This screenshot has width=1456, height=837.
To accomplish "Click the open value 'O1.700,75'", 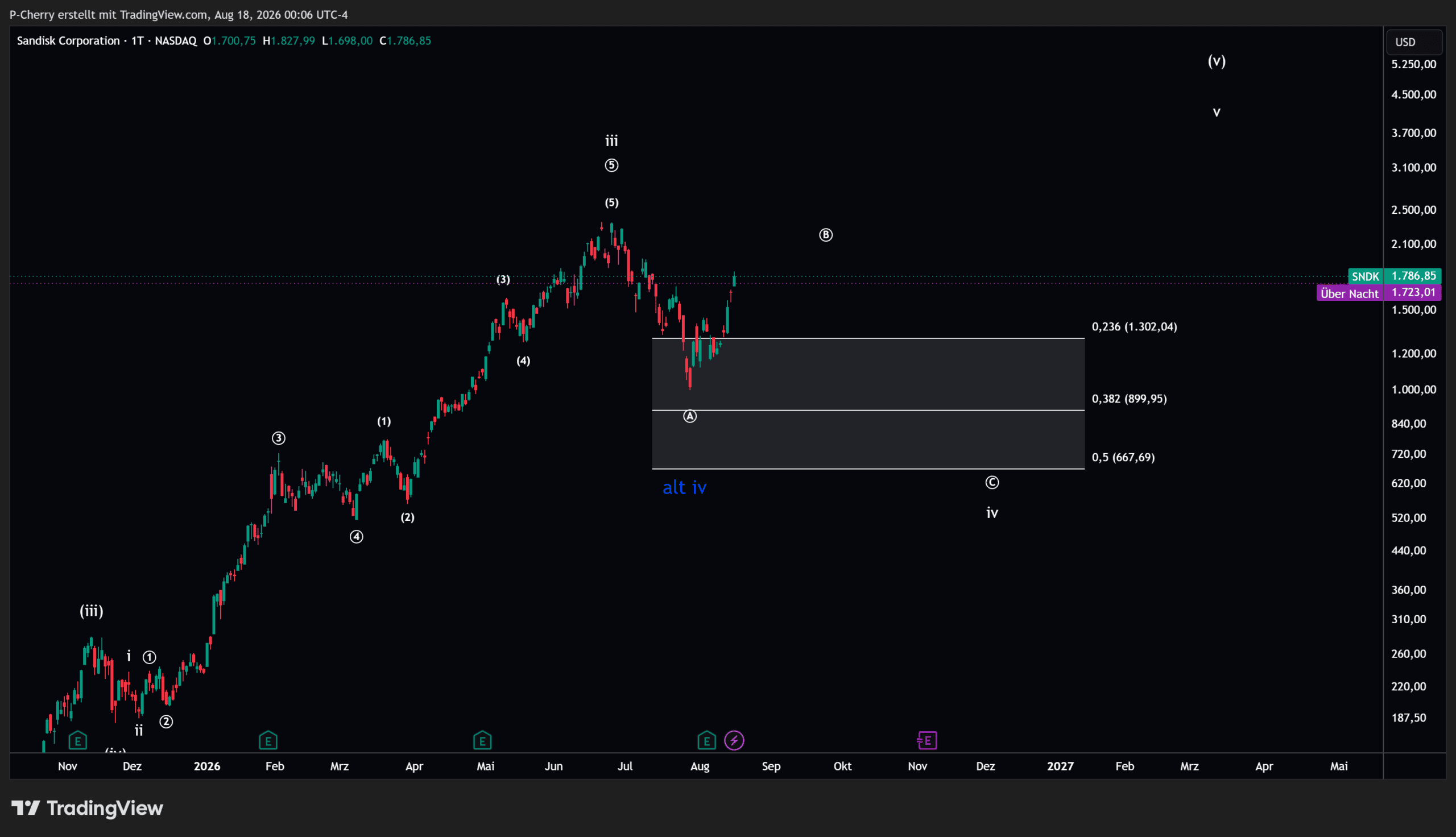I will click(x=229, y=41).
